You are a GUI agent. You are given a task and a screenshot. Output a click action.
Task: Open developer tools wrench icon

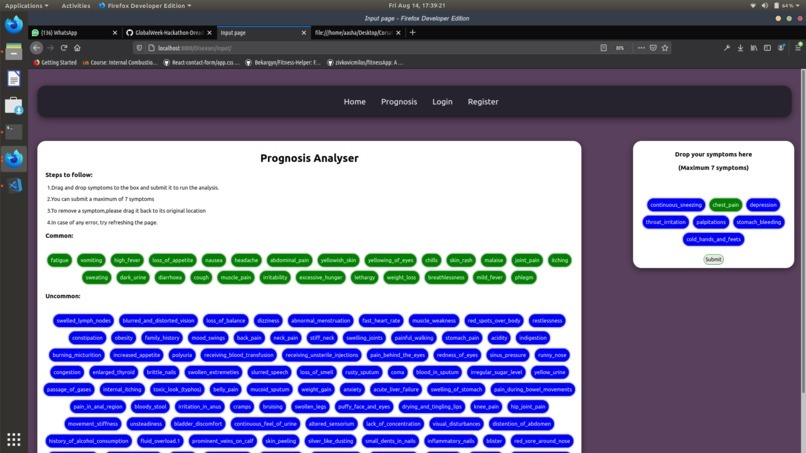click(727, 48)
